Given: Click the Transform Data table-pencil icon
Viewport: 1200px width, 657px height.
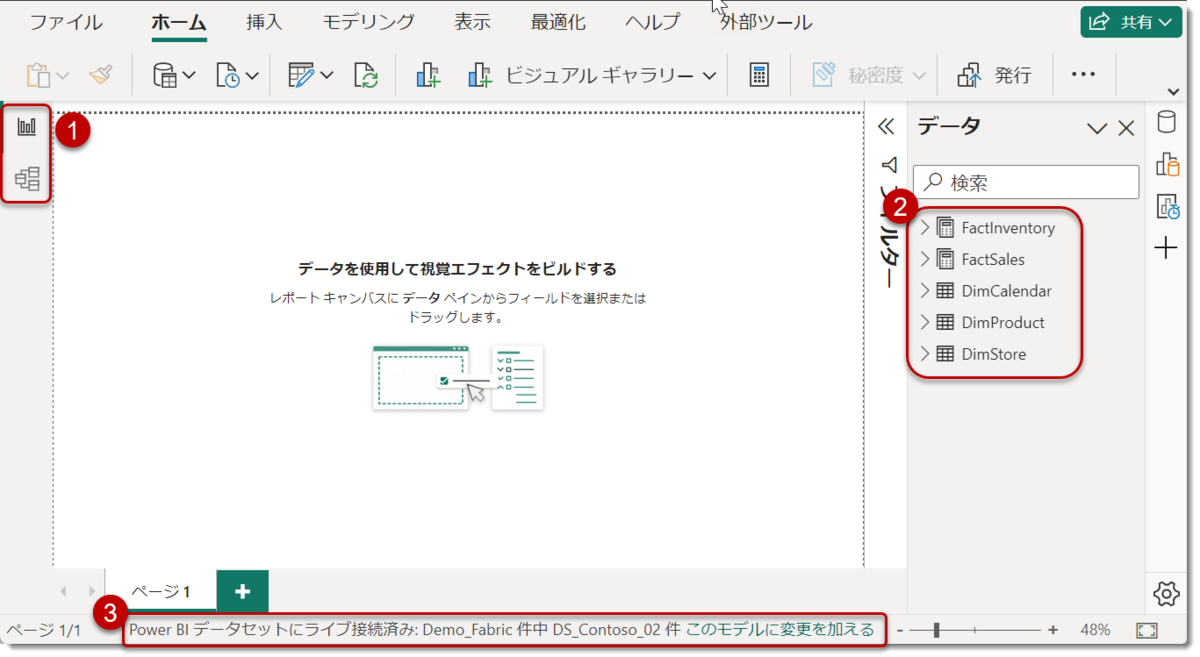Looking at the screenshot, I should (x=301, y=75).
